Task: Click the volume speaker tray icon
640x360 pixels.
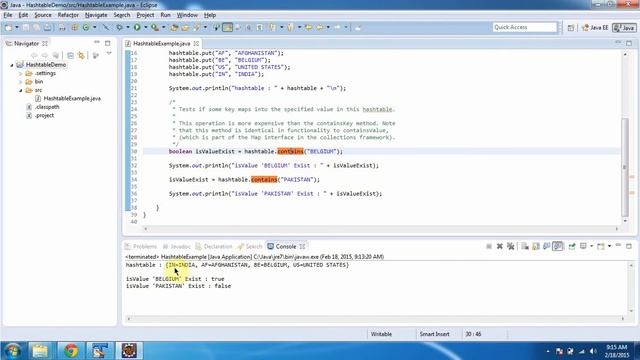Action: (x=593, y=351)
